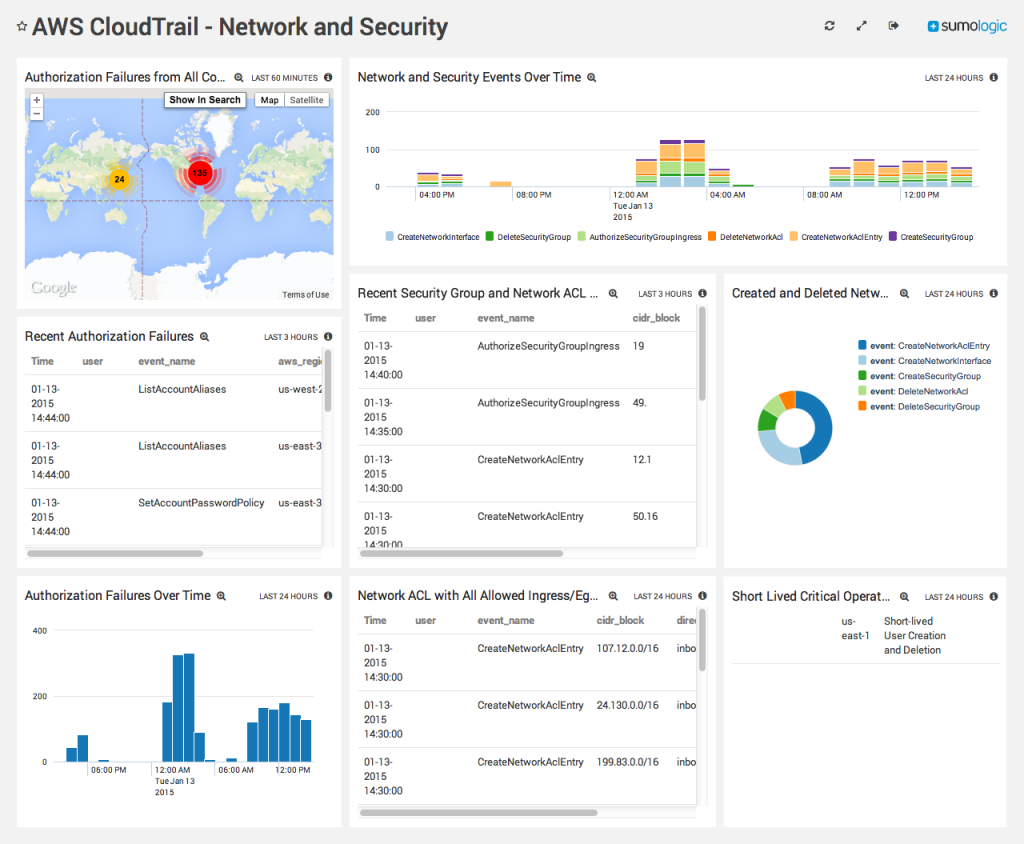Viewport: 1024px width, 844px height.
Task: Show info for Recent Security Group panel
Action: coord(702,293)
